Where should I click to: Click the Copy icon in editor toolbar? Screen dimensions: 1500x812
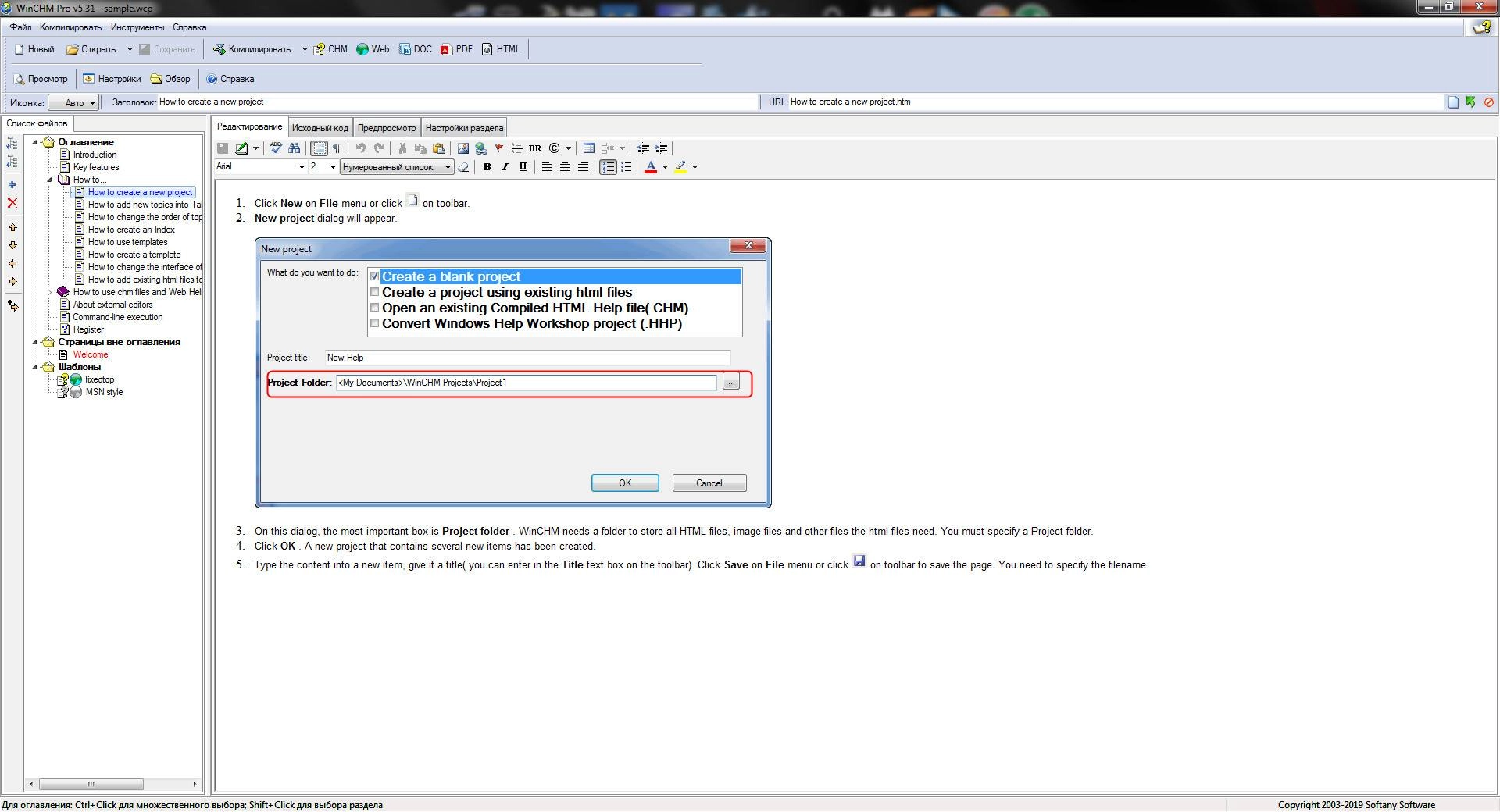click(x=420, y=148)
